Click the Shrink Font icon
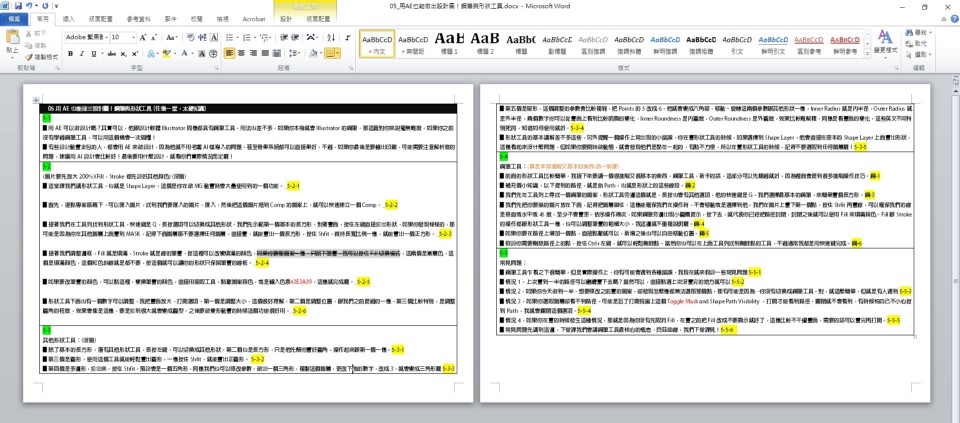 154,37
